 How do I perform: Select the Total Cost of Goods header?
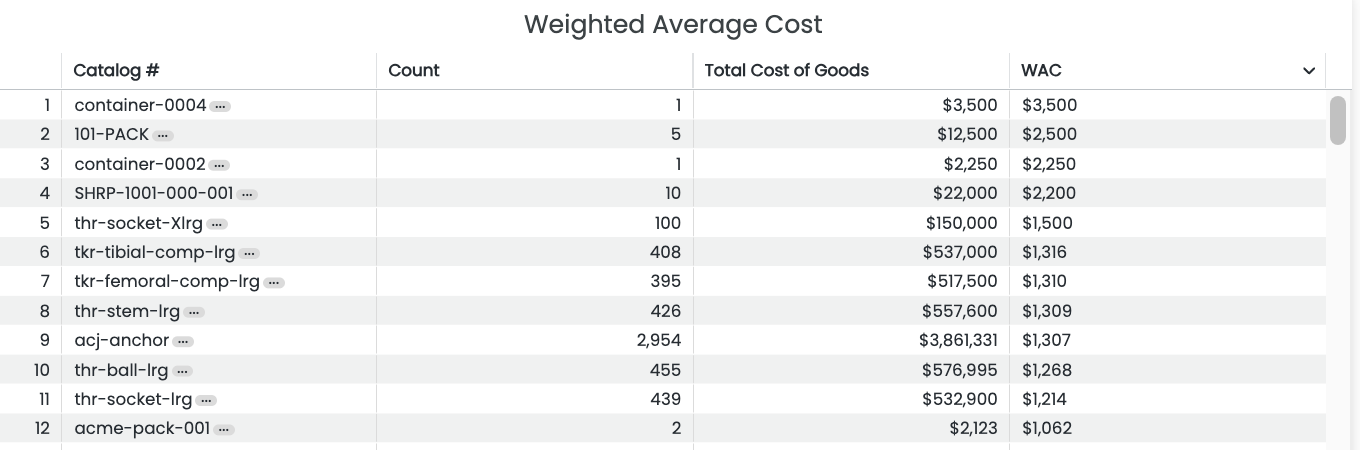787,70
